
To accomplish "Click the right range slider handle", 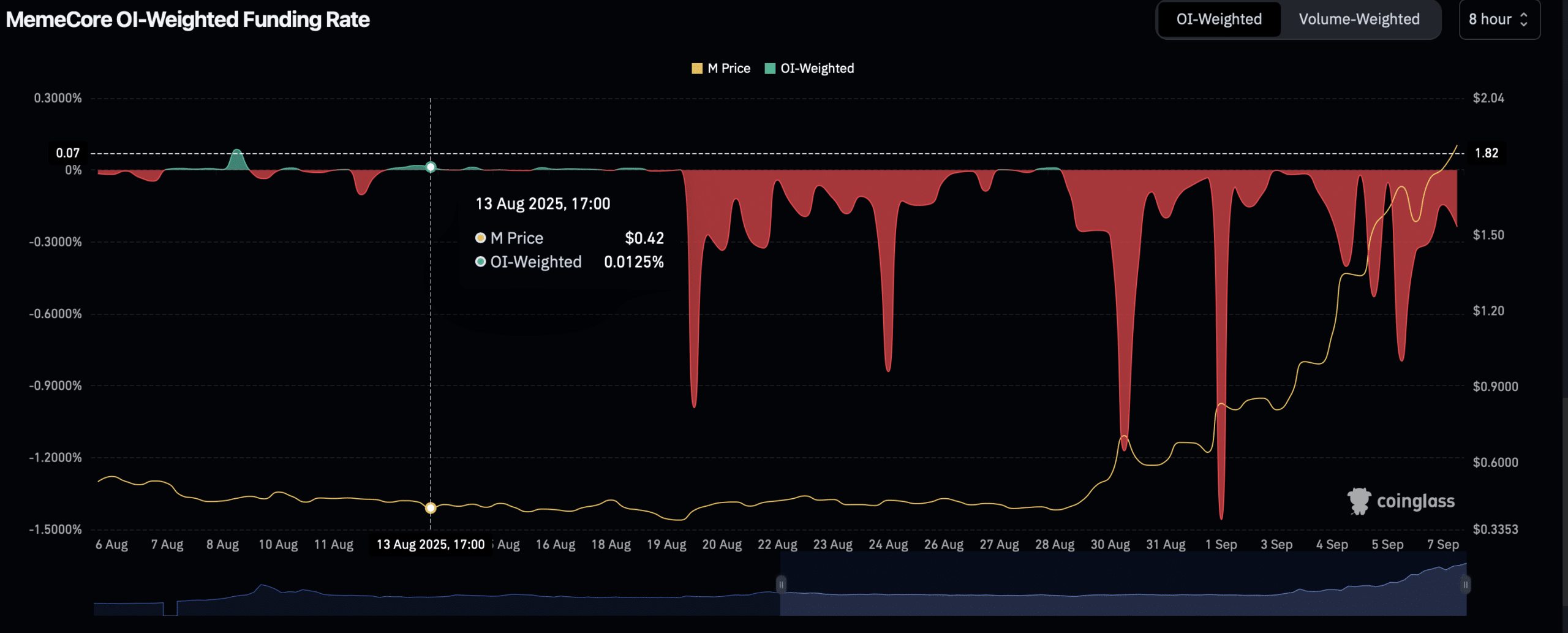I will click(1465, 585).
